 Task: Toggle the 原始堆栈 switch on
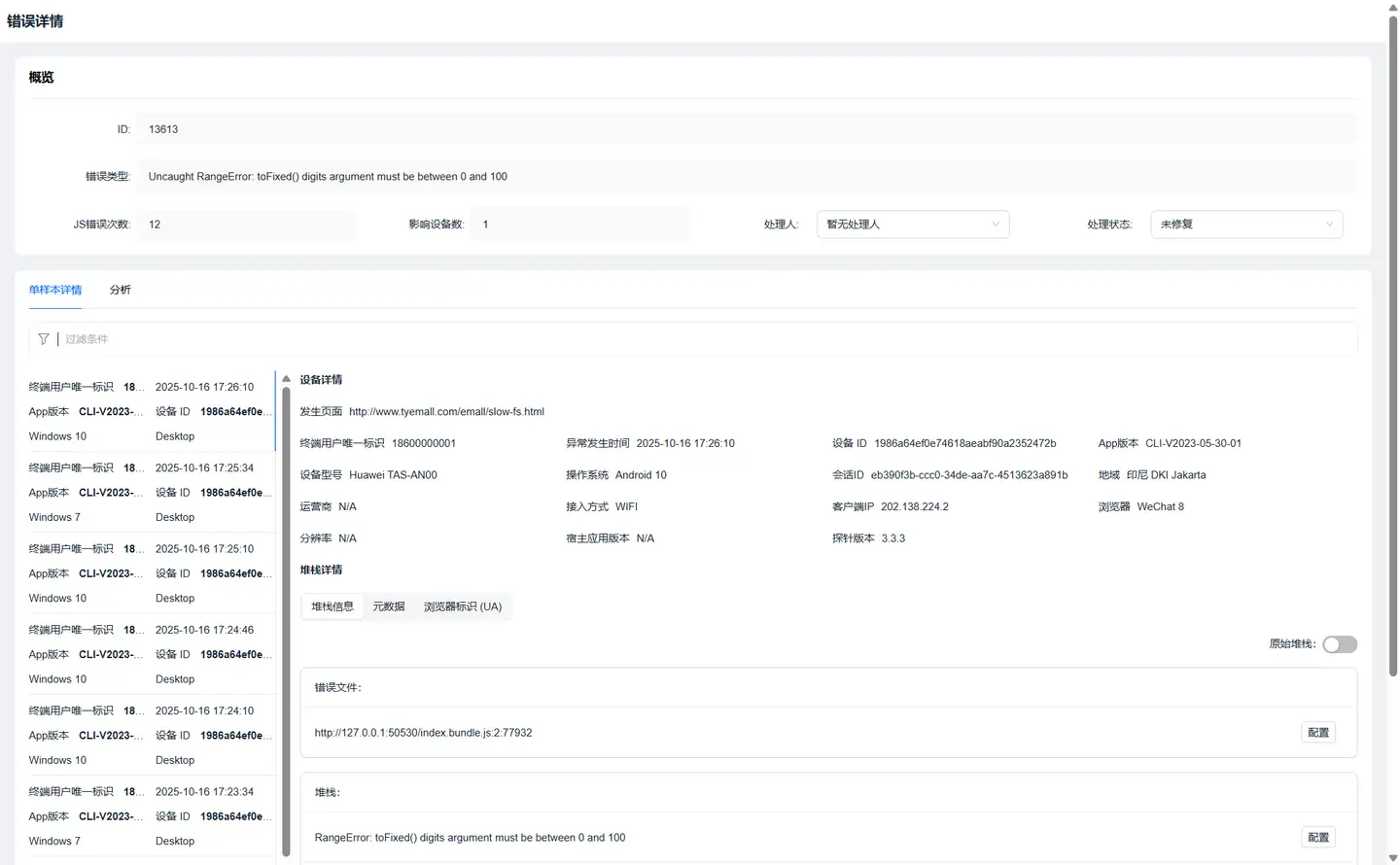(1339, 644)
